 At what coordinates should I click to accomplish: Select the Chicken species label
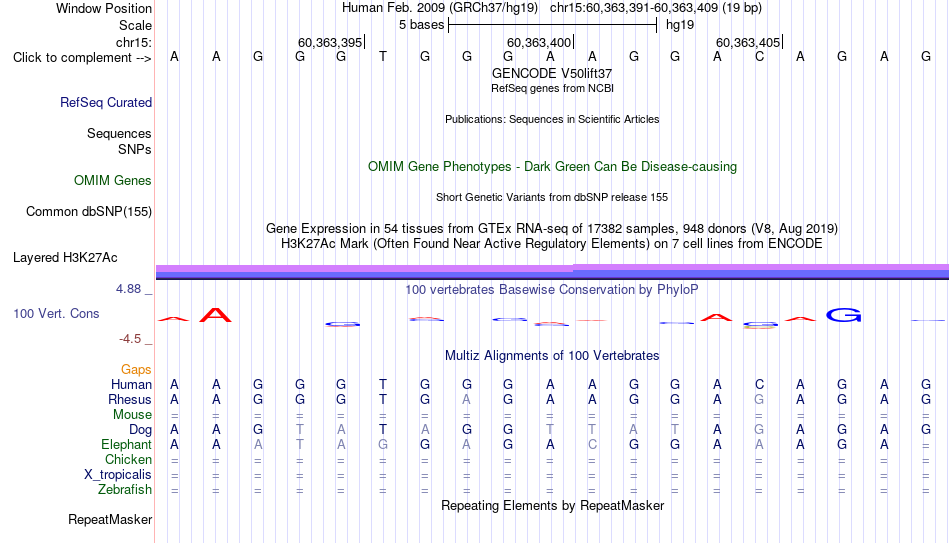128,459
